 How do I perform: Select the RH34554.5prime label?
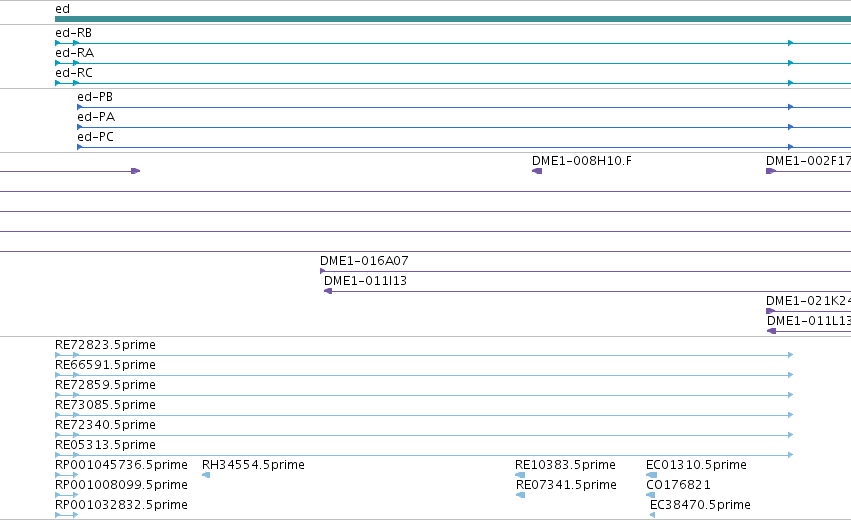(x=253, y=465)
